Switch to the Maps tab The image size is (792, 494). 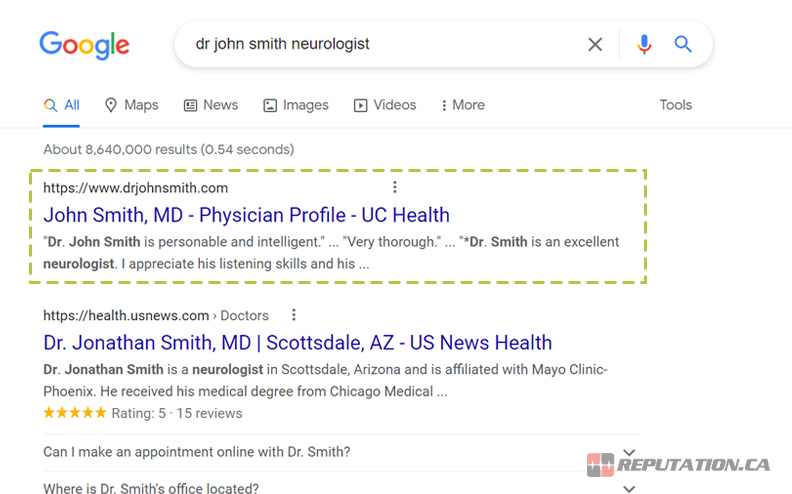(131, 105)
